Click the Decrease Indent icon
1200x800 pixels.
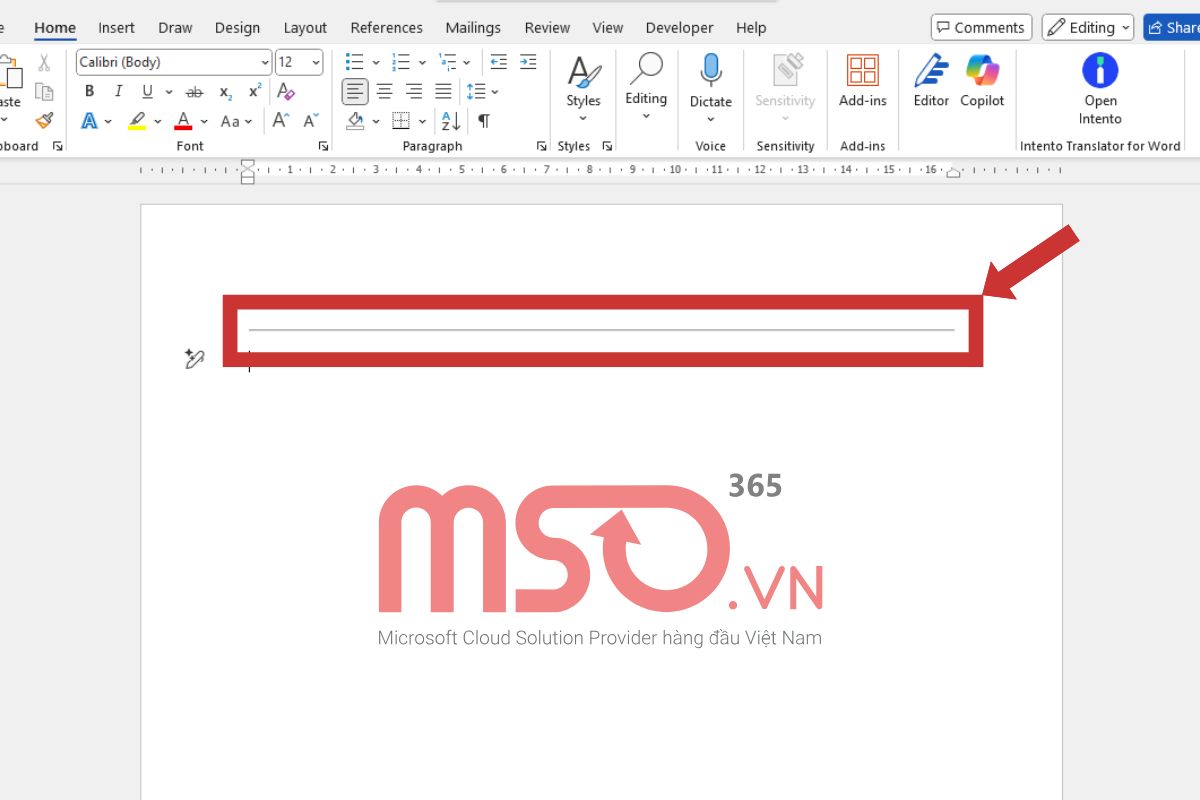(x=498, y=63)
